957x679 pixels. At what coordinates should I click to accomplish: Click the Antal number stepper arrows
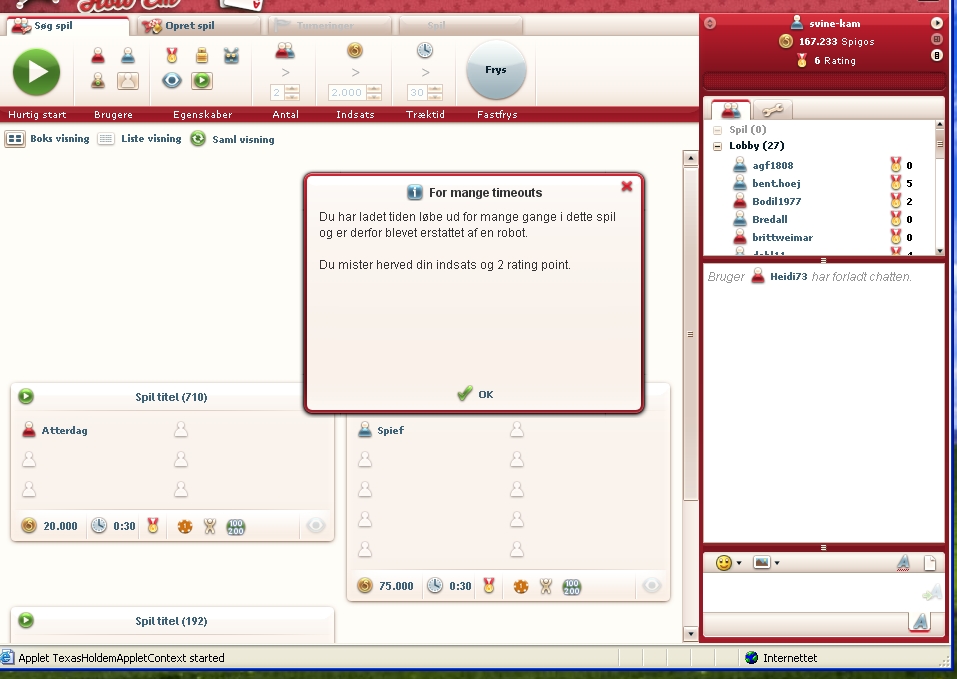tap(292, 93)
